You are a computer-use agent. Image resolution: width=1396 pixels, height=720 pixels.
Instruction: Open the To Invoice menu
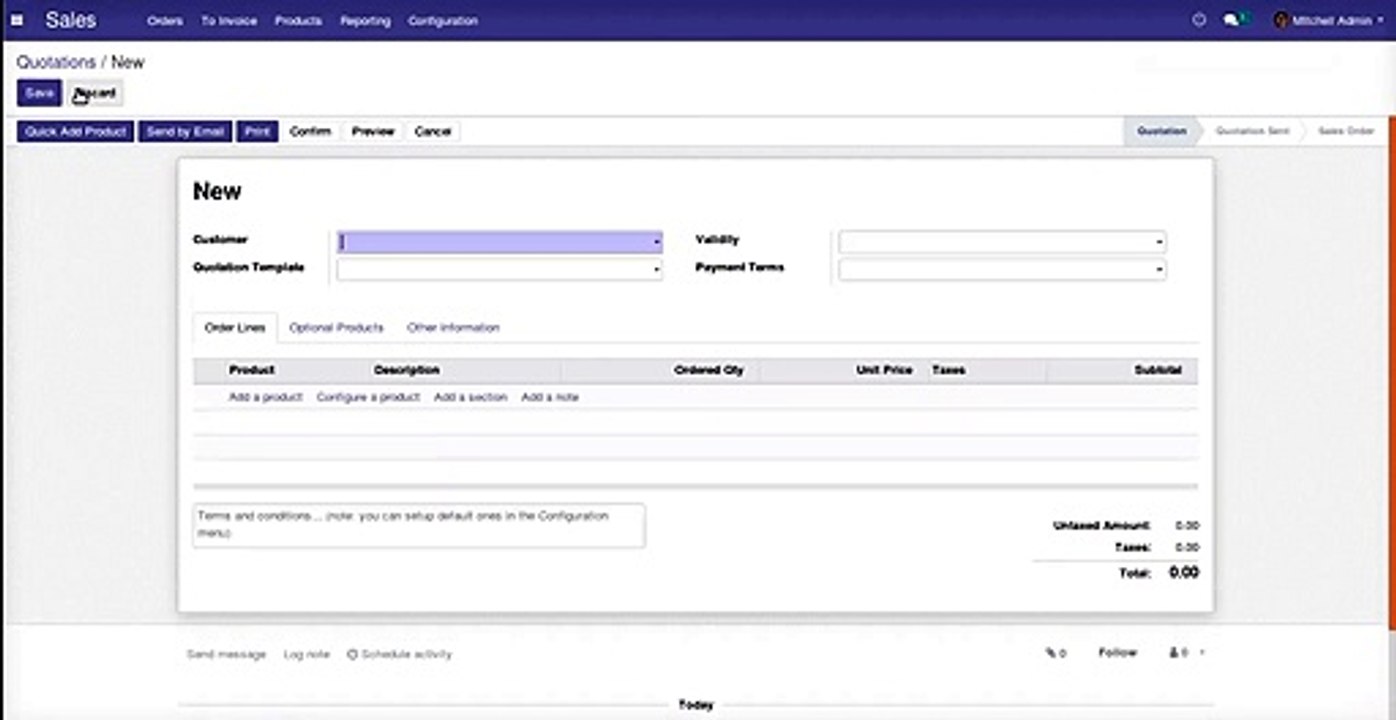(229, 20)
